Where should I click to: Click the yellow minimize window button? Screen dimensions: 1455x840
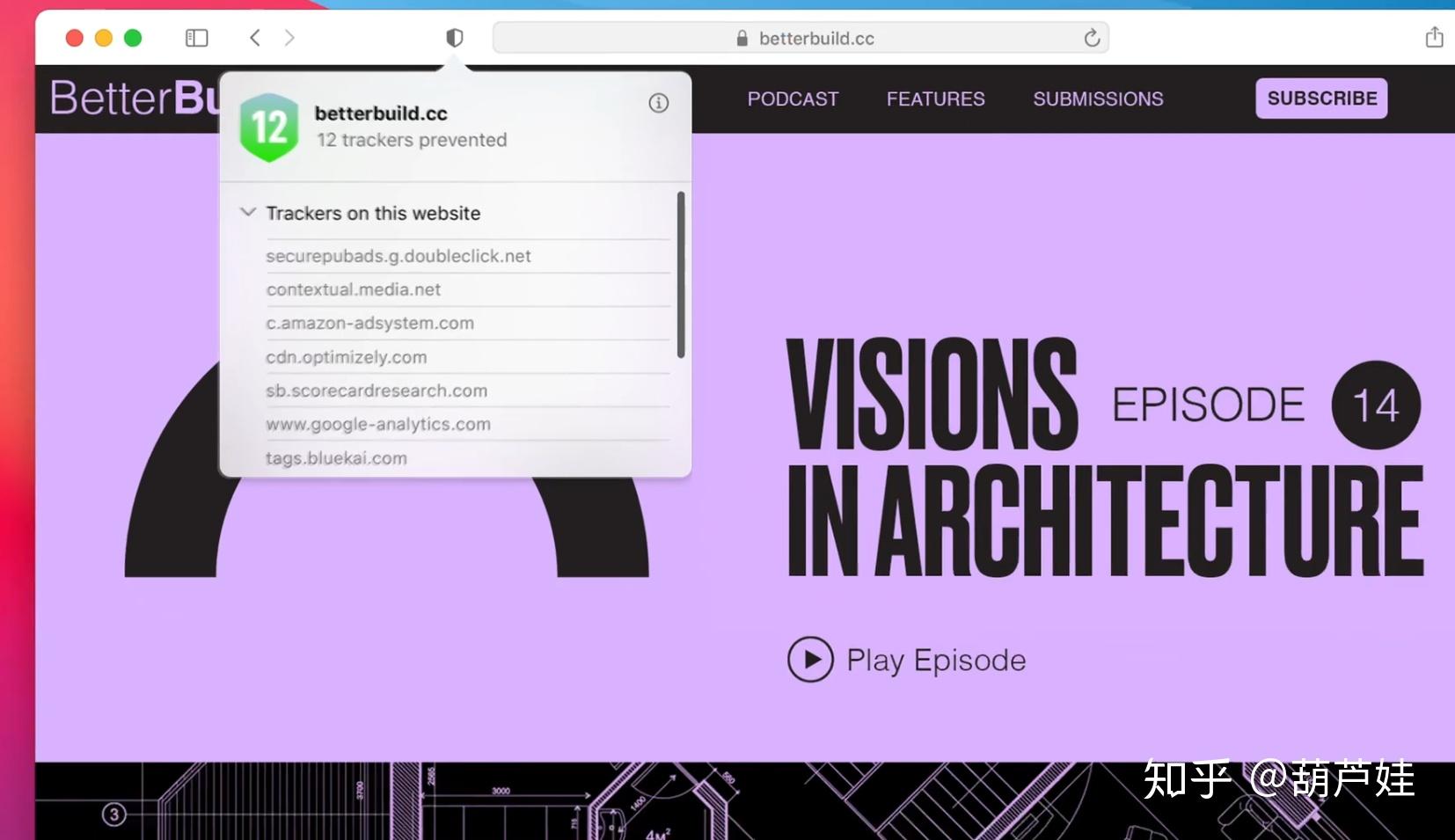click(104, 38)
